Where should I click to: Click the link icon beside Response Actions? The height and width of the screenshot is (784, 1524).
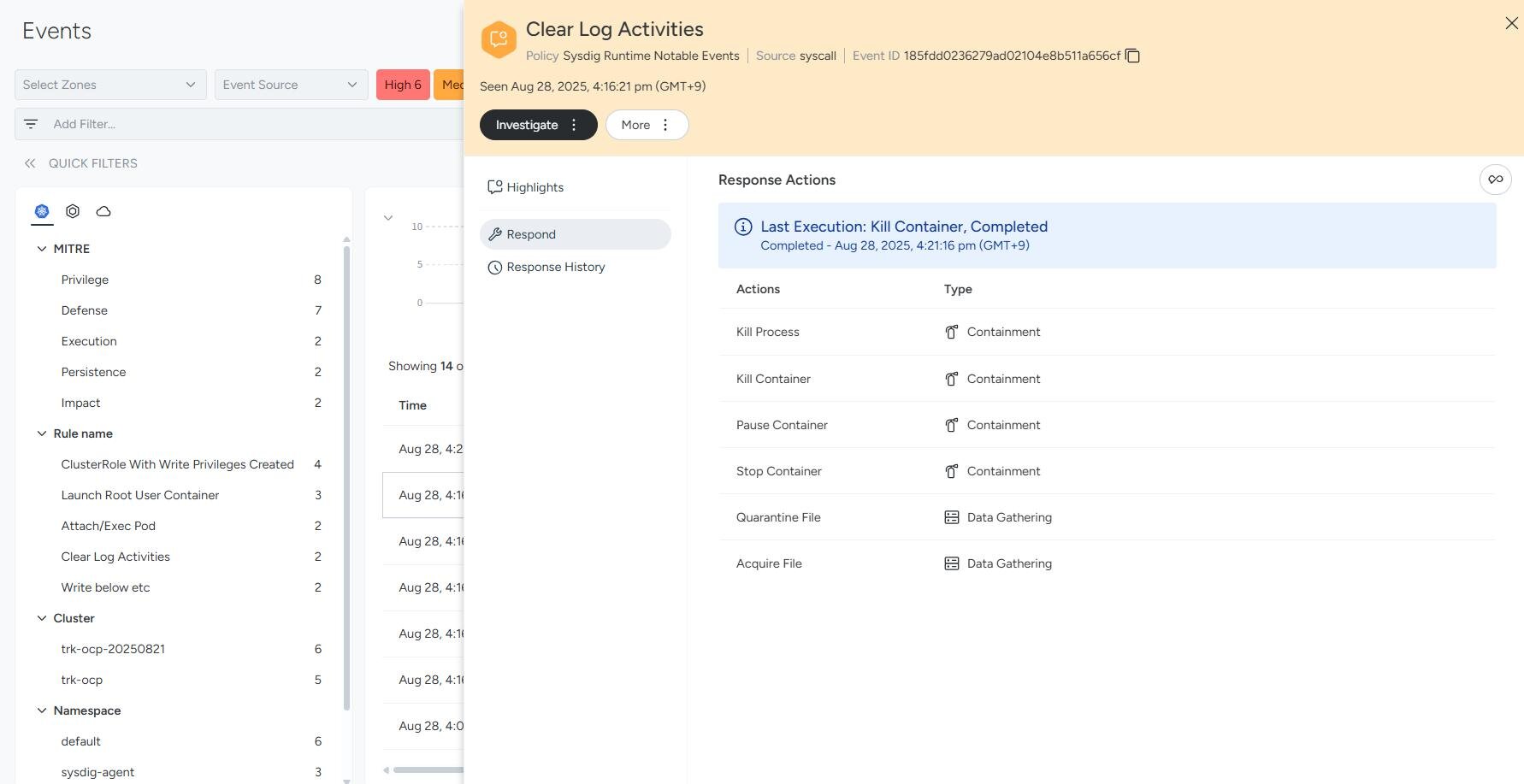1495,180
